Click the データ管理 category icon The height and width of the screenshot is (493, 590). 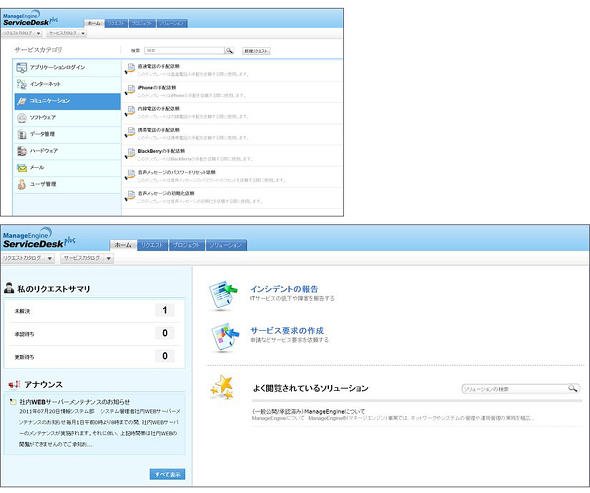click(x=22, y=134)
